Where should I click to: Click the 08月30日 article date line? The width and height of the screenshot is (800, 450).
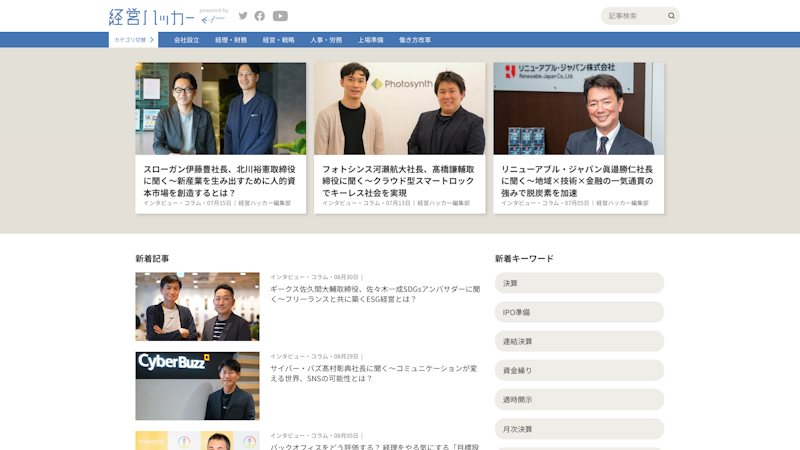[316, 277]
